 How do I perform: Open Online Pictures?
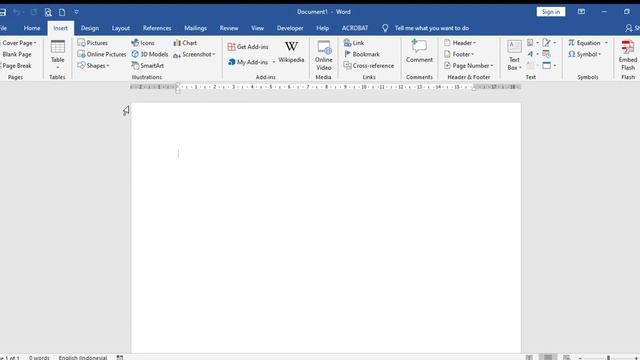[x=102, y=54]
